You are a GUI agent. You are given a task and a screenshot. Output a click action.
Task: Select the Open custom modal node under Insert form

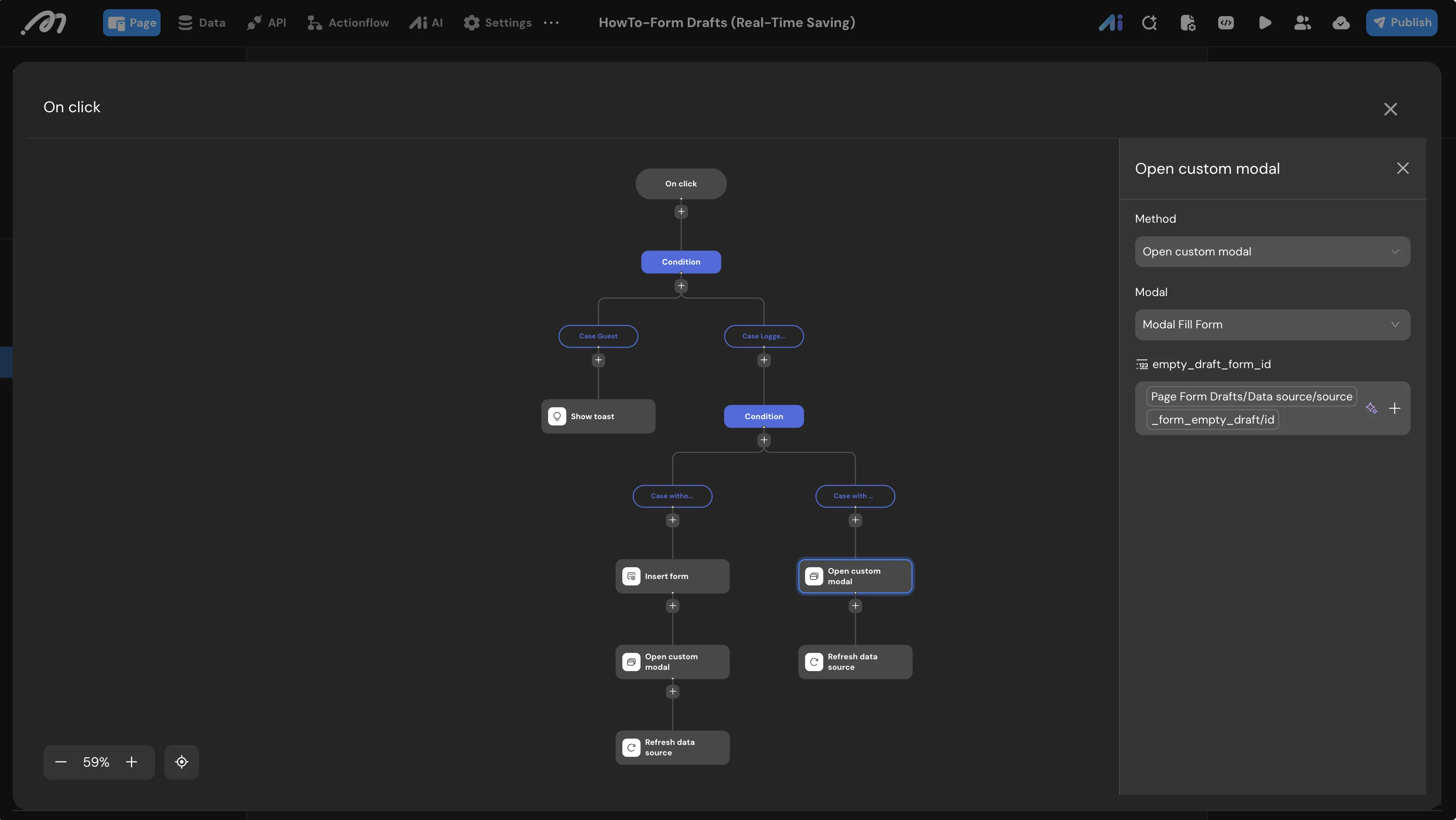[x=672, y=662]
